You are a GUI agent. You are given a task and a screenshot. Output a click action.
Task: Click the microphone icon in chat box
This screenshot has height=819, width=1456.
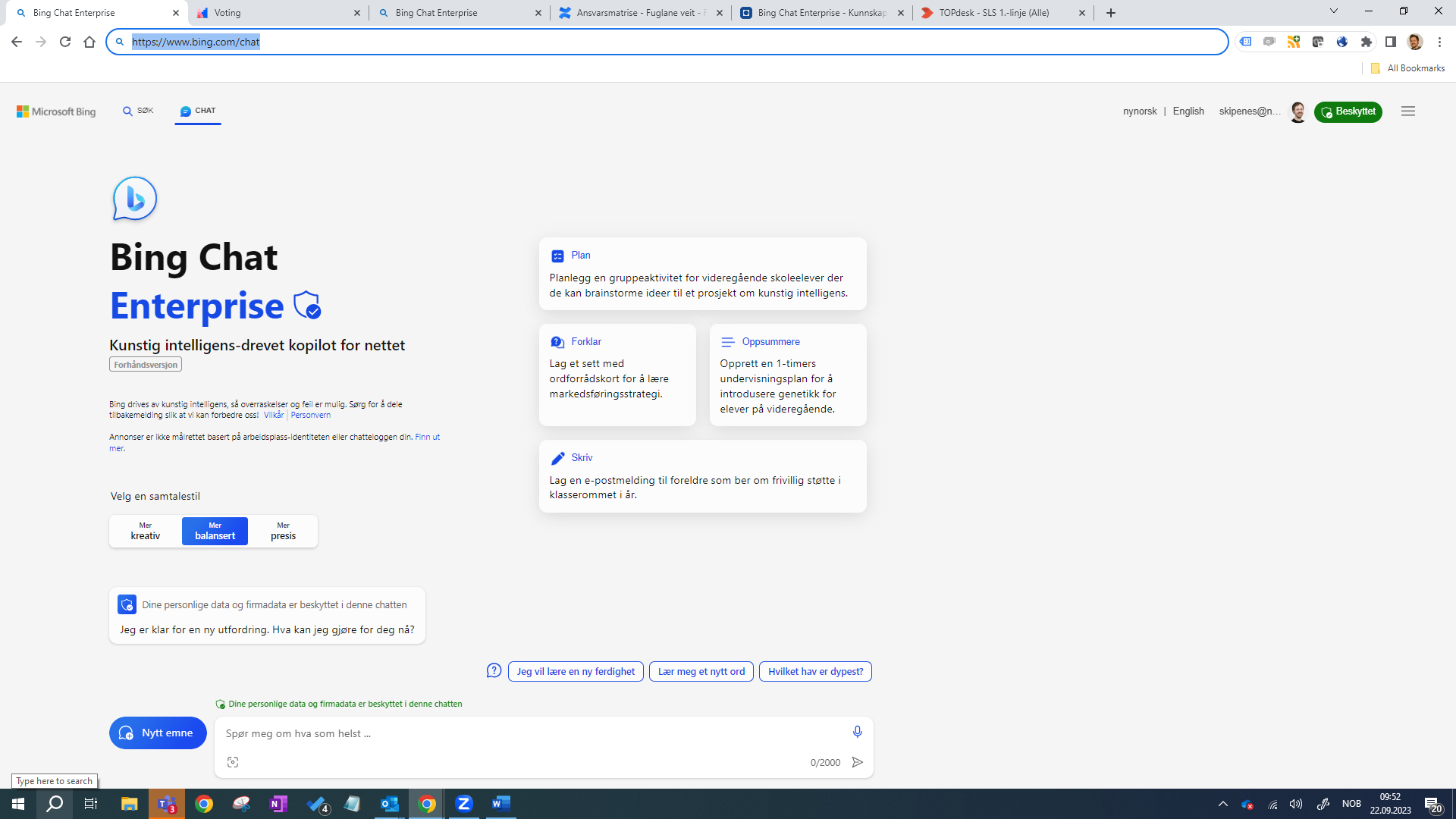[x=857, y=732]
